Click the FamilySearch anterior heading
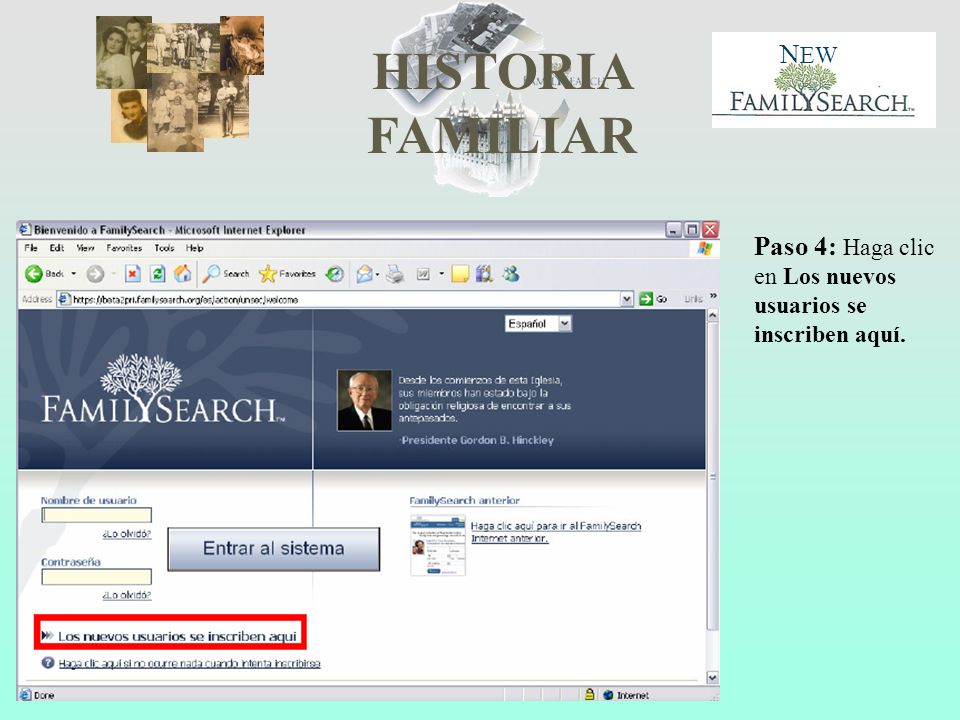The image size is (960, 720). (x=464, y=500)
